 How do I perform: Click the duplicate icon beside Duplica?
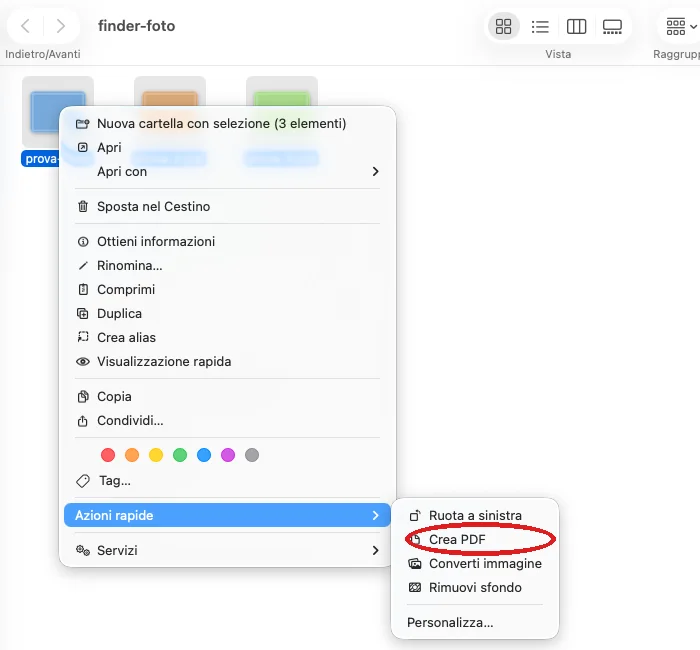pyautogui.click(x=83, y=314)
